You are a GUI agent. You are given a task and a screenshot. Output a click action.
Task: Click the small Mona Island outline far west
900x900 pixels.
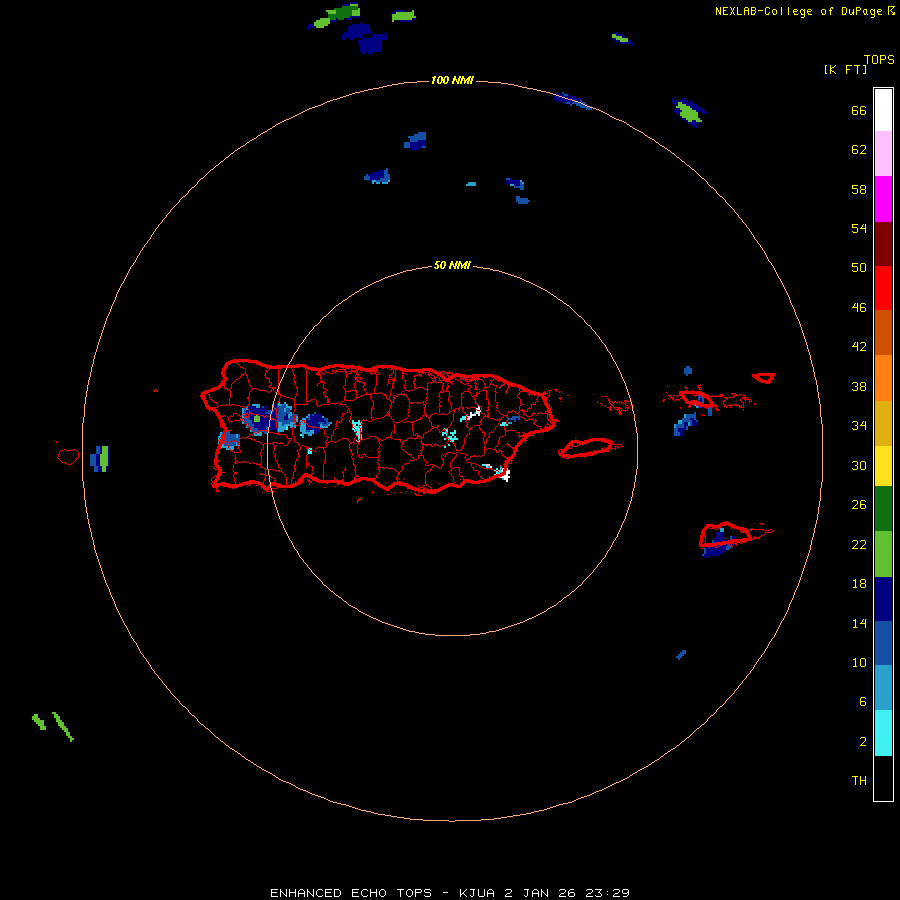tap(68, 456)
